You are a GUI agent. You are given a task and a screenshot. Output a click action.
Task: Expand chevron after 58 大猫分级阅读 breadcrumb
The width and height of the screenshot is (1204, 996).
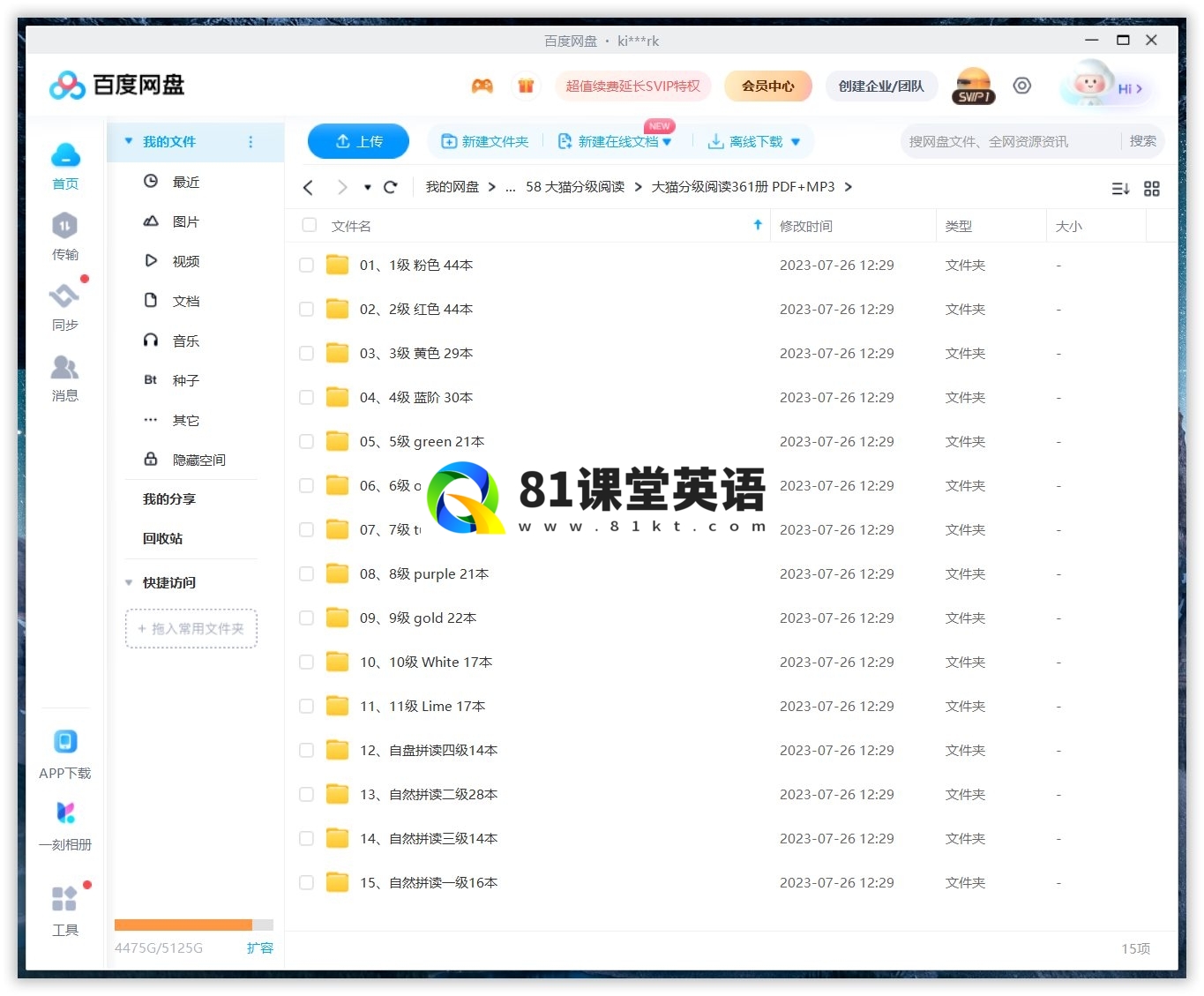[638, 187]
